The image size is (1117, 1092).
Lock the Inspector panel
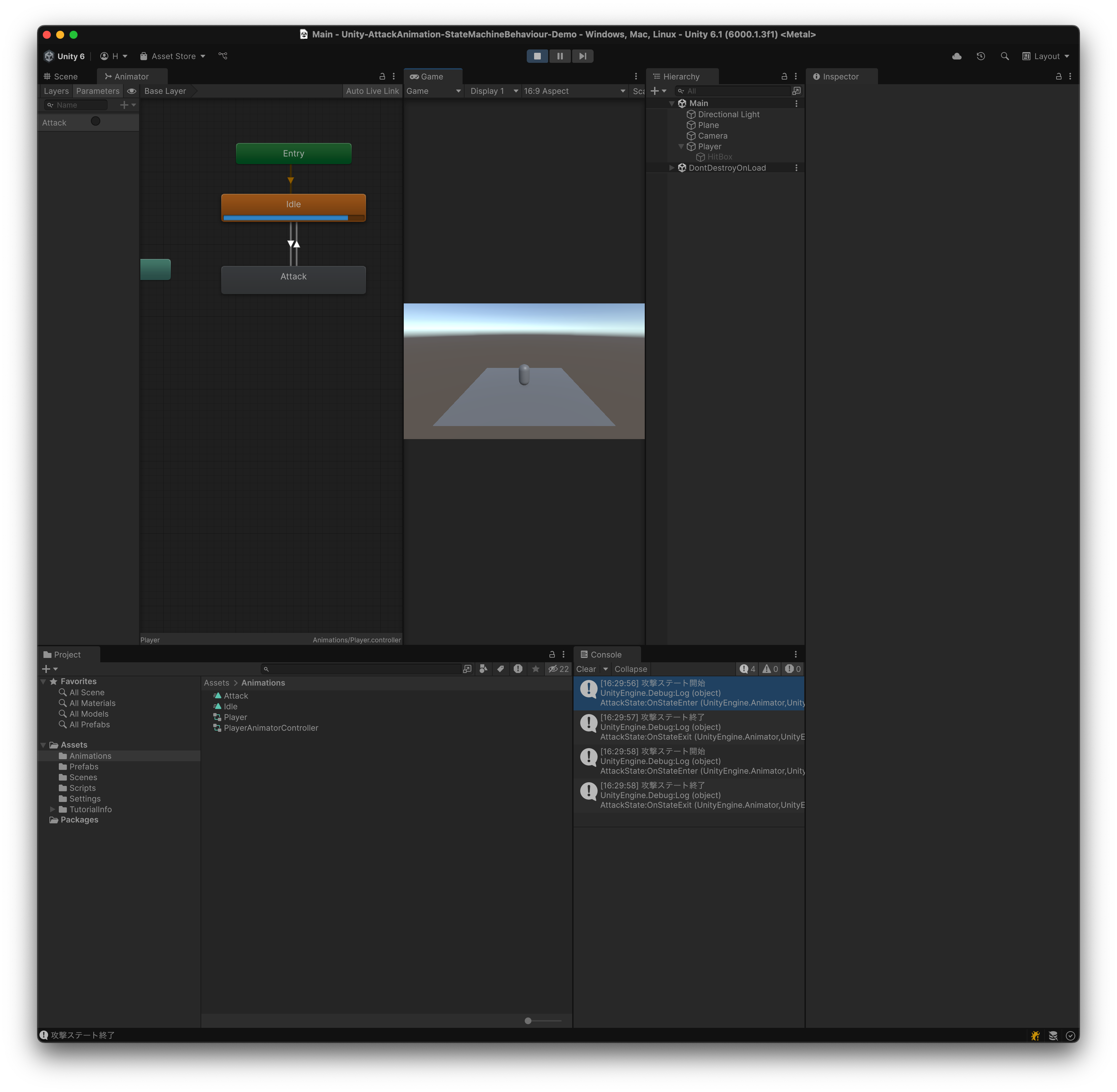[x=1059, y=76]
